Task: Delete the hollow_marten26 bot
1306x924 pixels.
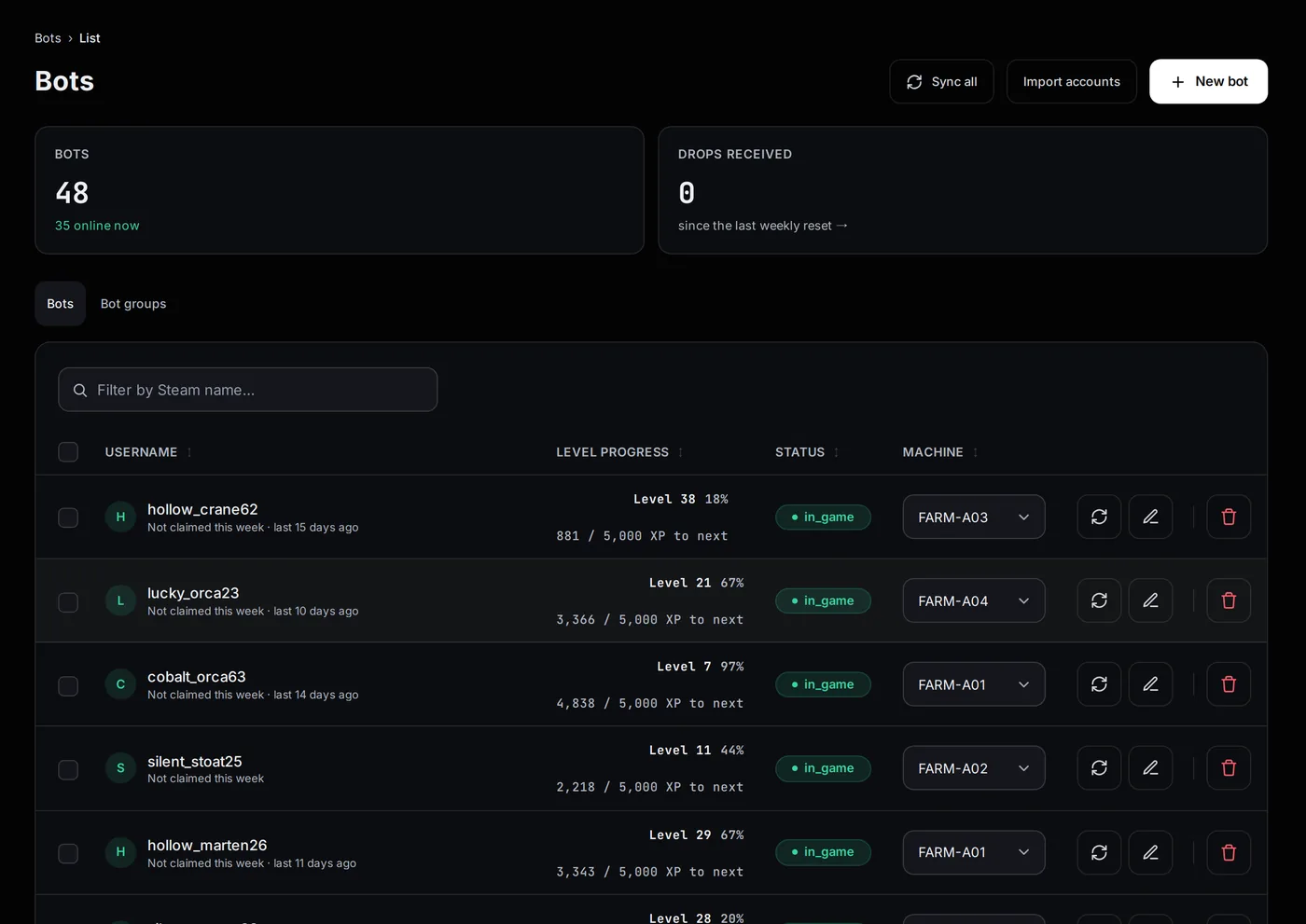Action: 1229,852
